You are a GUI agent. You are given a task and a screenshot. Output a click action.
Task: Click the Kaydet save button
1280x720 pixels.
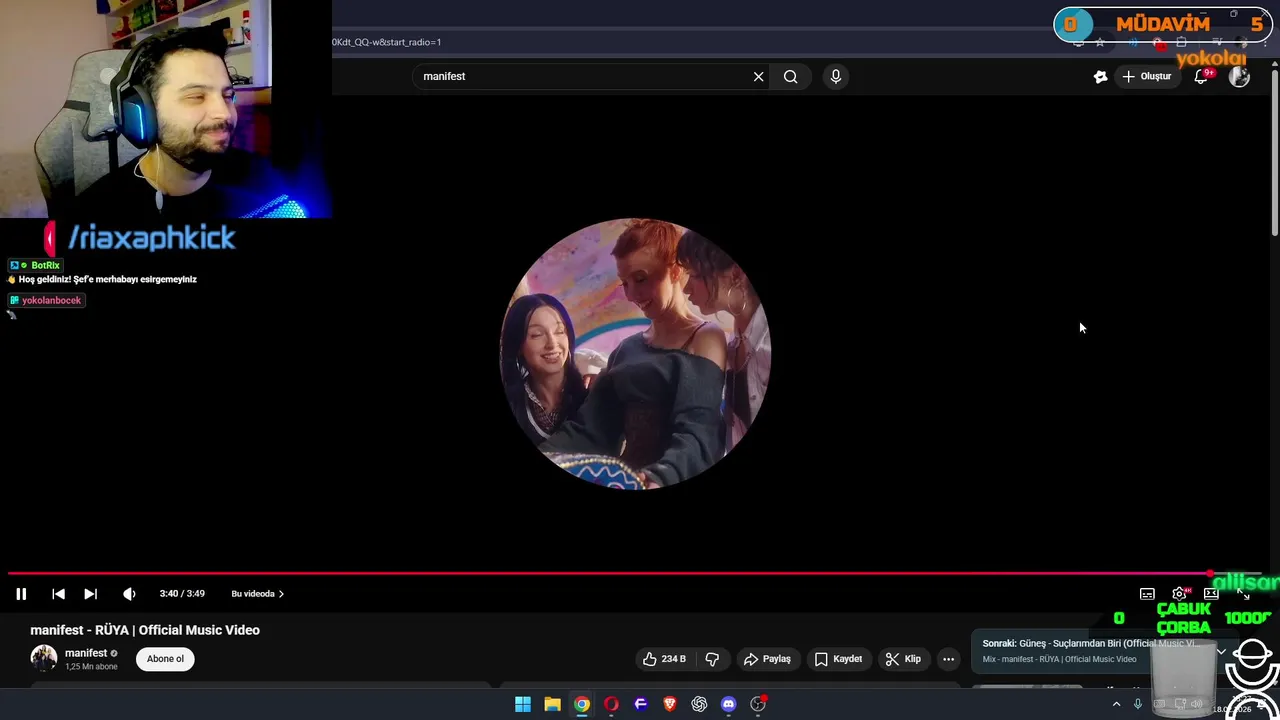click(x=838, y=659)
